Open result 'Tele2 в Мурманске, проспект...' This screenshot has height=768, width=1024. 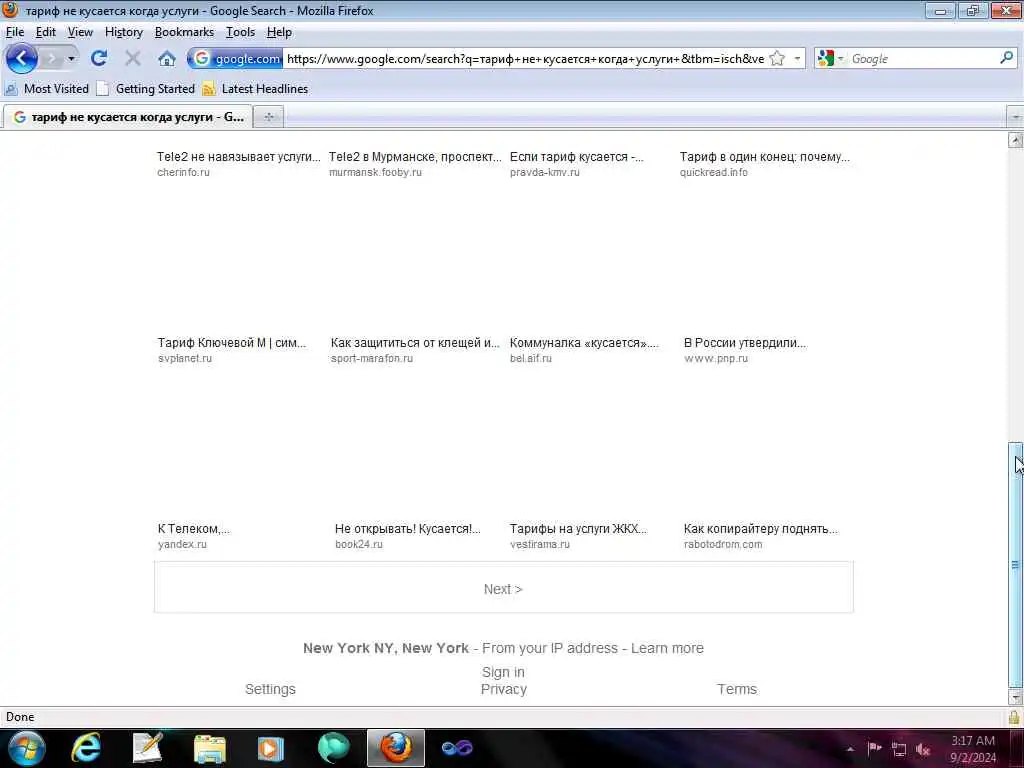point(415,157)
